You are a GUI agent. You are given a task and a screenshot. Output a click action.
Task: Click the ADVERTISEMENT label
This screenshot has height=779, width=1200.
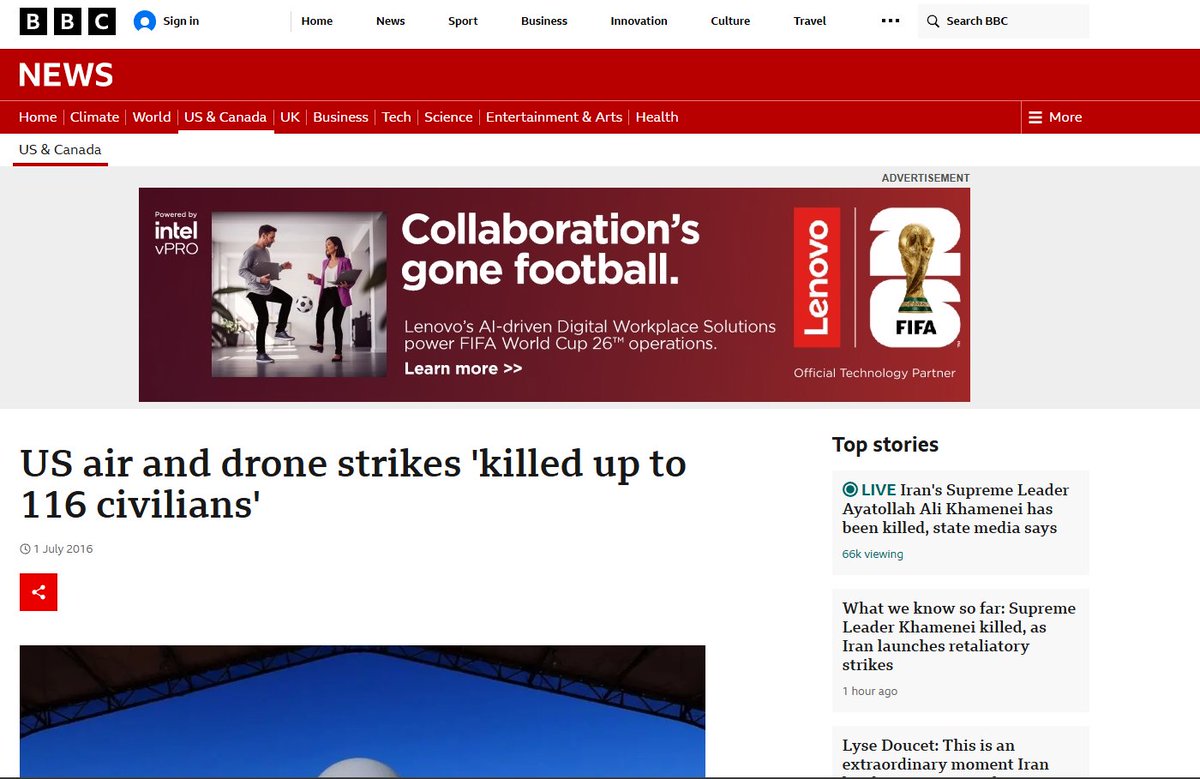925,178
